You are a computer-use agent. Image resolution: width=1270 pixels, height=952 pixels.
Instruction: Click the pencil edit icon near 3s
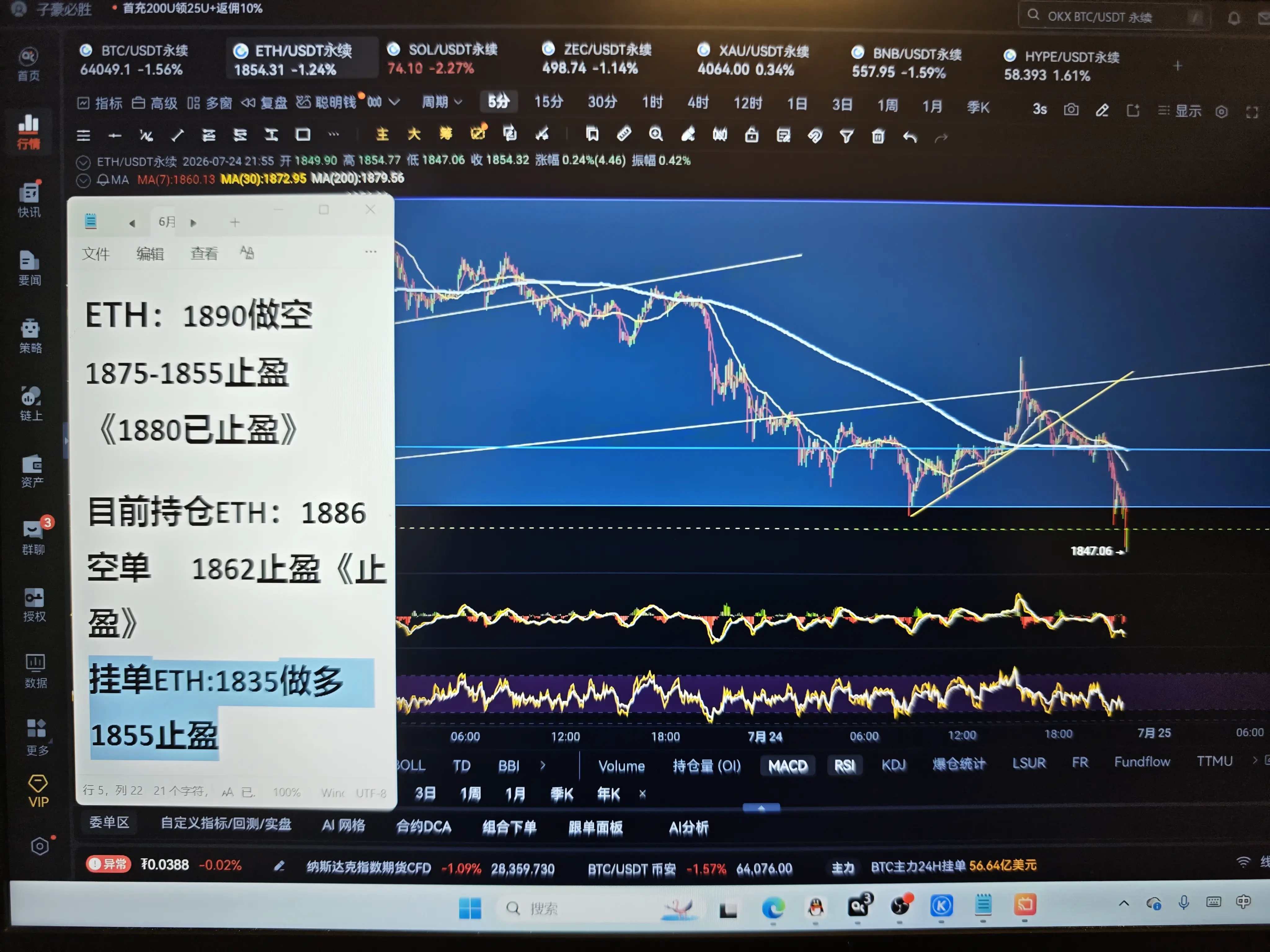tap(1102, 110)
